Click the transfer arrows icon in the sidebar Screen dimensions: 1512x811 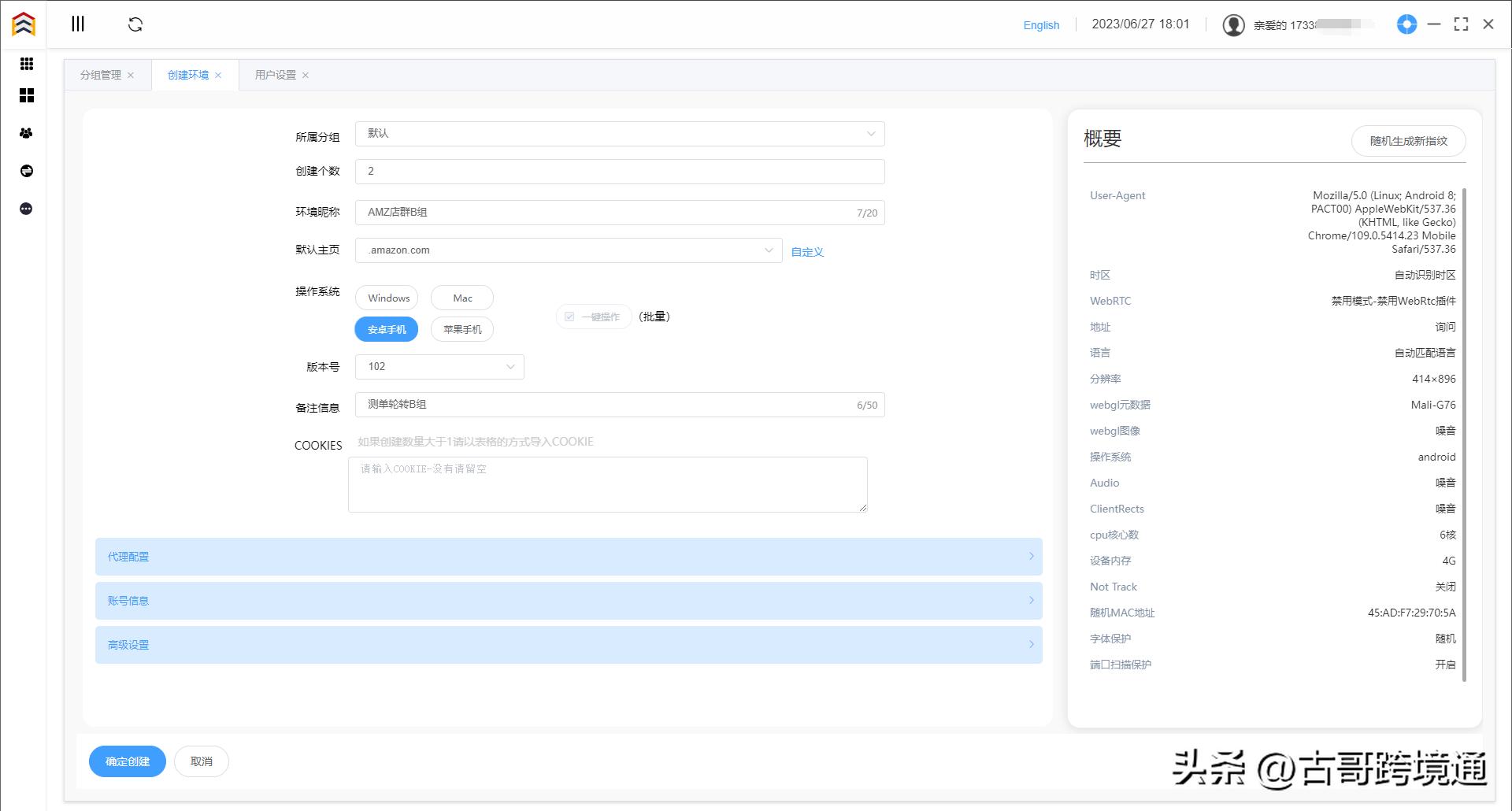click(26, 170)
